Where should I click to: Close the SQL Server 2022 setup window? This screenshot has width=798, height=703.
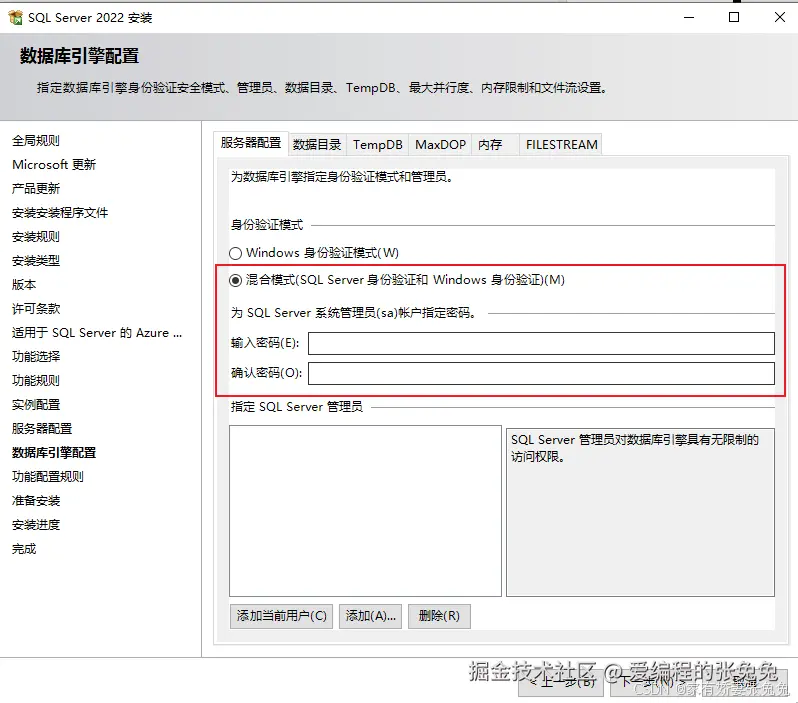(x=780, y=17)
